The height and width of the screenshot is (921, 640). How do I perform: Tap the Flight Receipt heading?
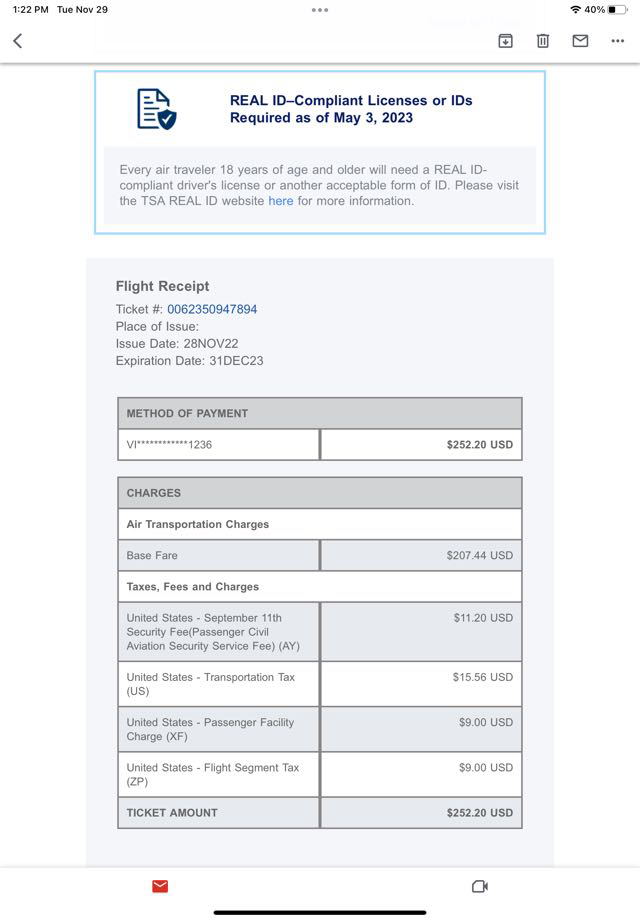click(x=163, y=286)
